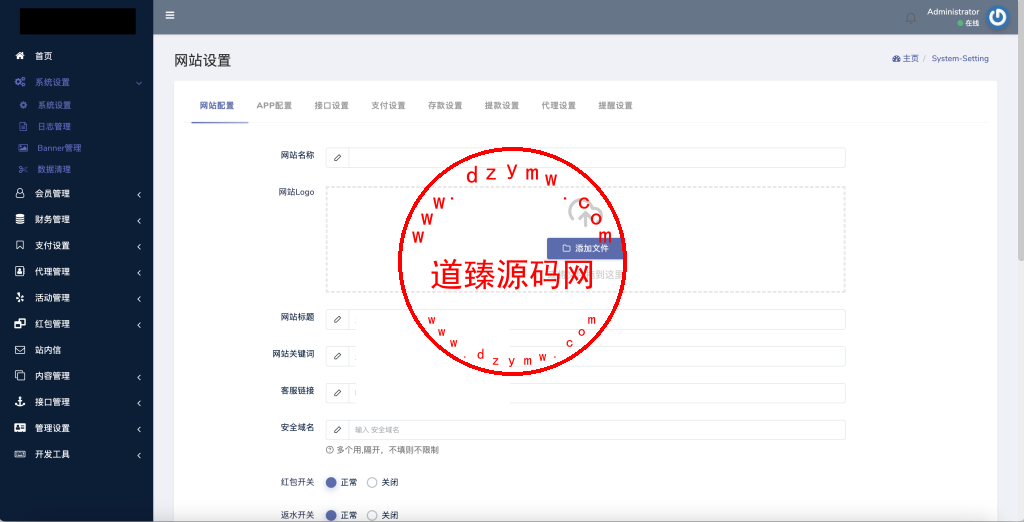Viewport: 1024px width, 522px height.
Task: Switch to the APP配置 tab
Action: (274, 106)
